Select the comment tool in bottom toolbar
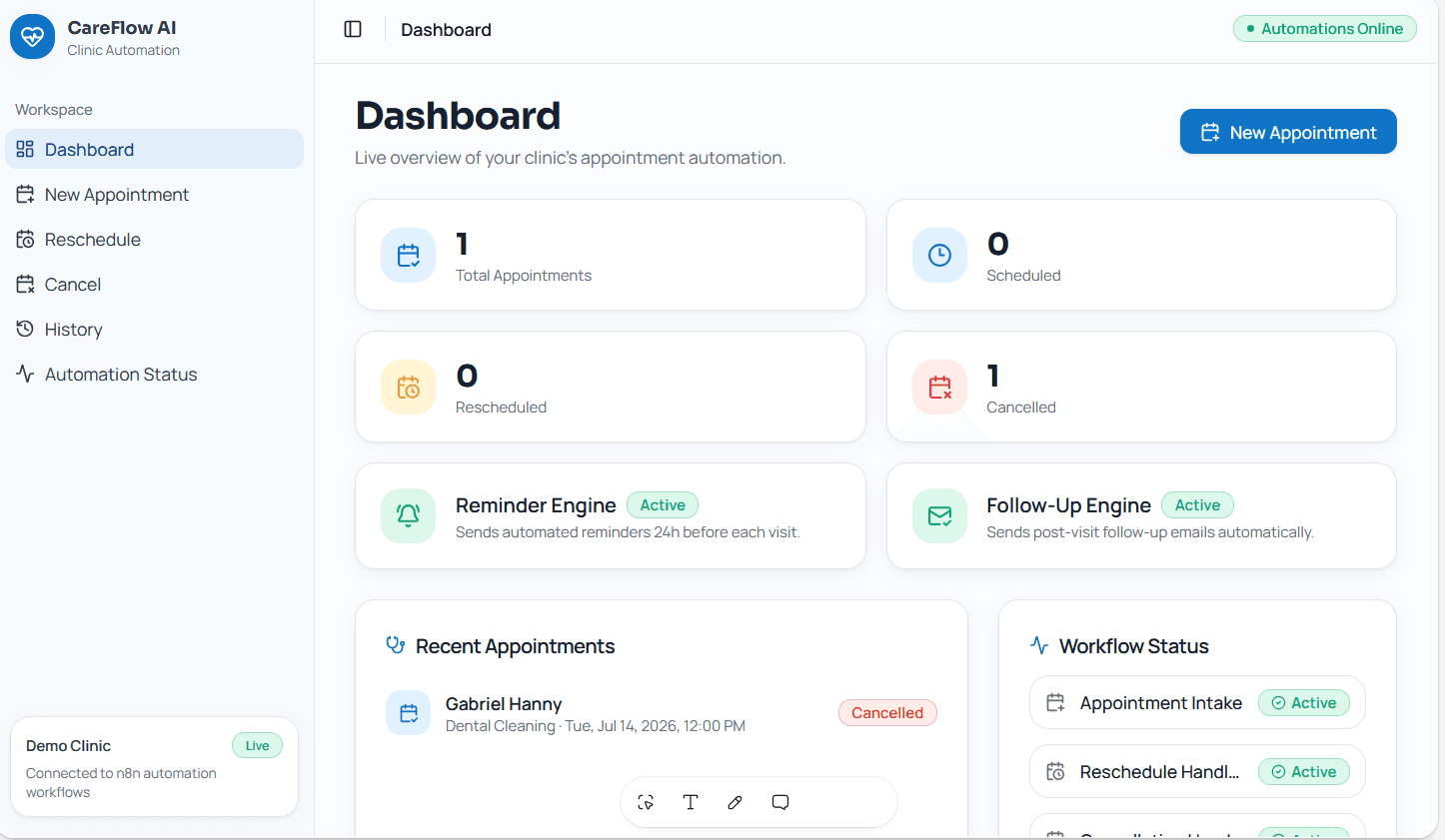The image size is (1445, 840). [780, 802]
